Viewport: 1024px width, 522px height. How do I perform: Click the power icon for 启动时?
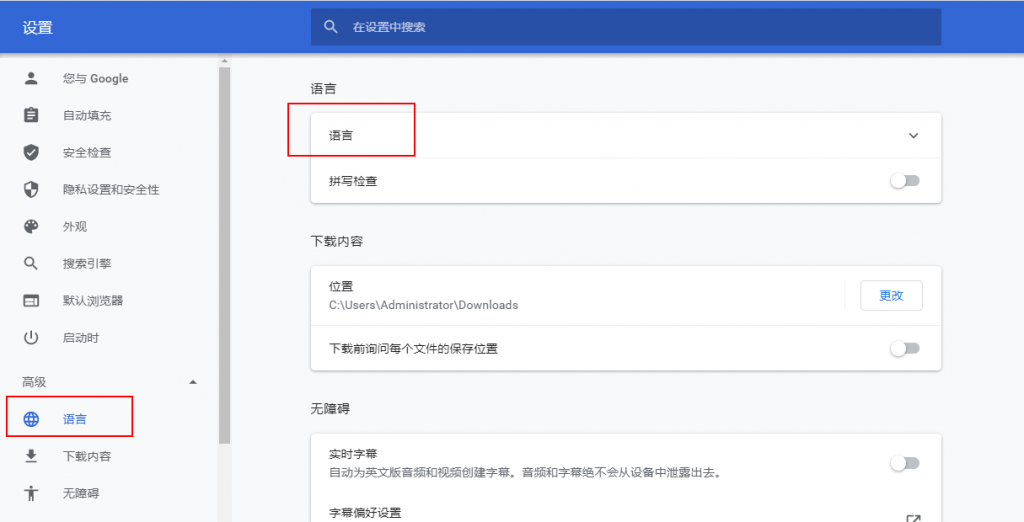click(31, 337)
